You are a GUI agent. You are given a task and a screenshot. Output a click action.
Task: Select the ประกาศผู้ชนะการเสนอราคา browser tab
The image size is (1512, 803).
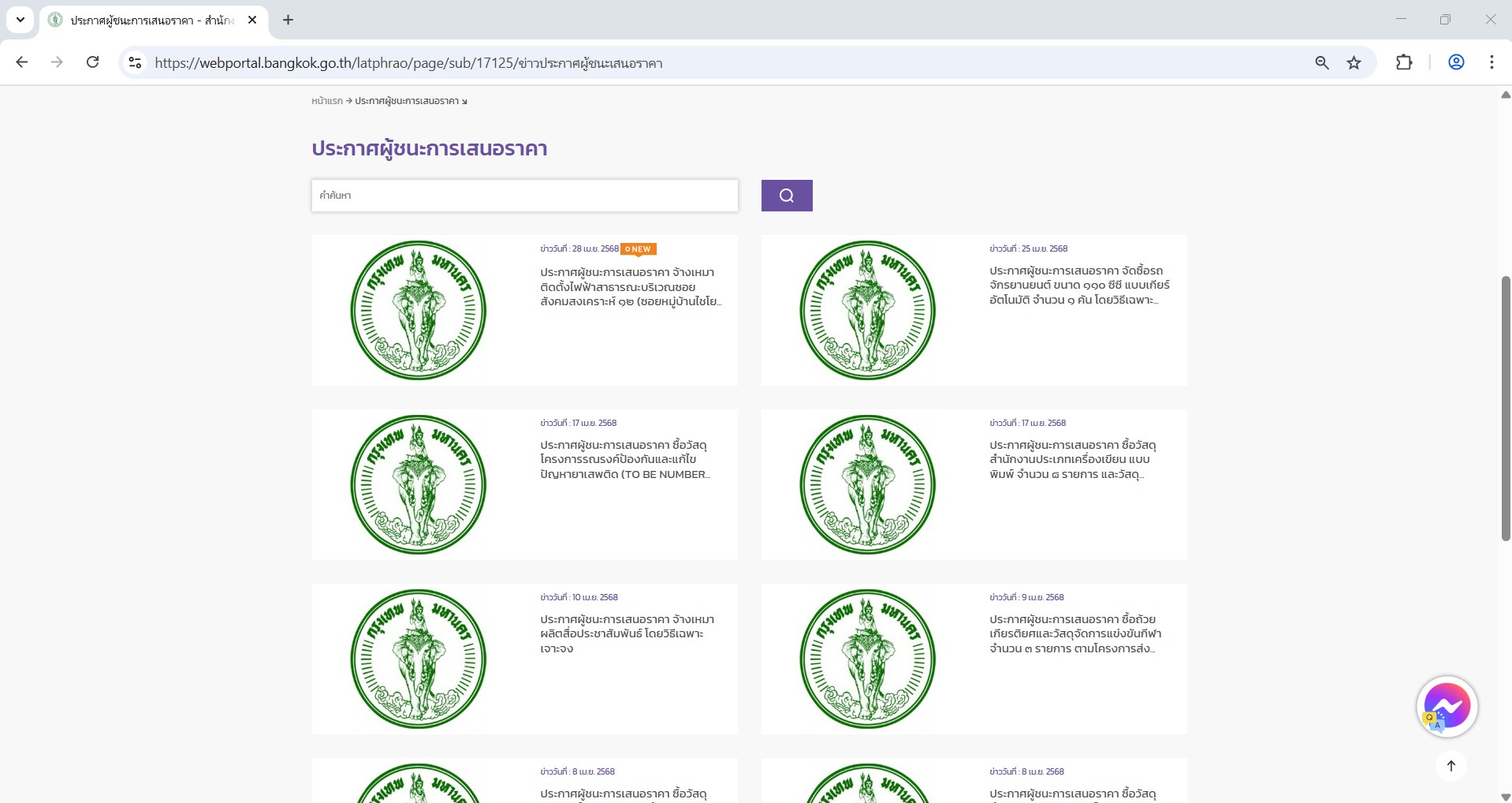coord(154,21)
